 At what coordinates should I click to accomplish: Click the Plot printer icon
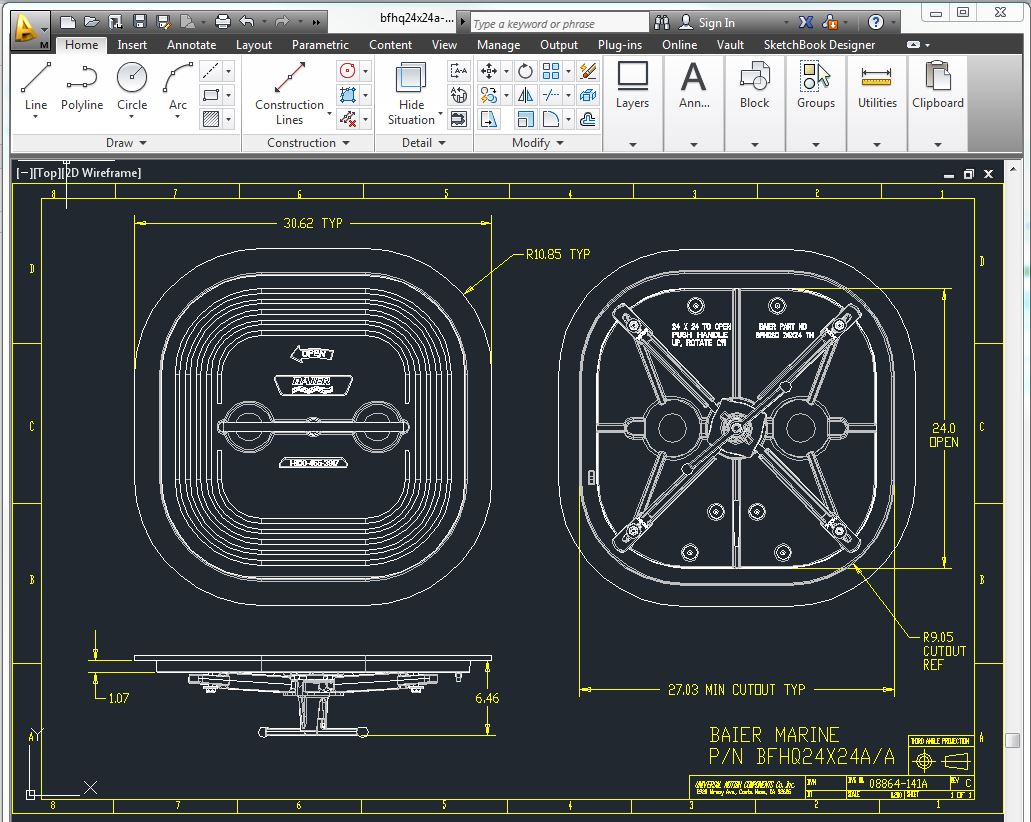(x=223, y=22)
